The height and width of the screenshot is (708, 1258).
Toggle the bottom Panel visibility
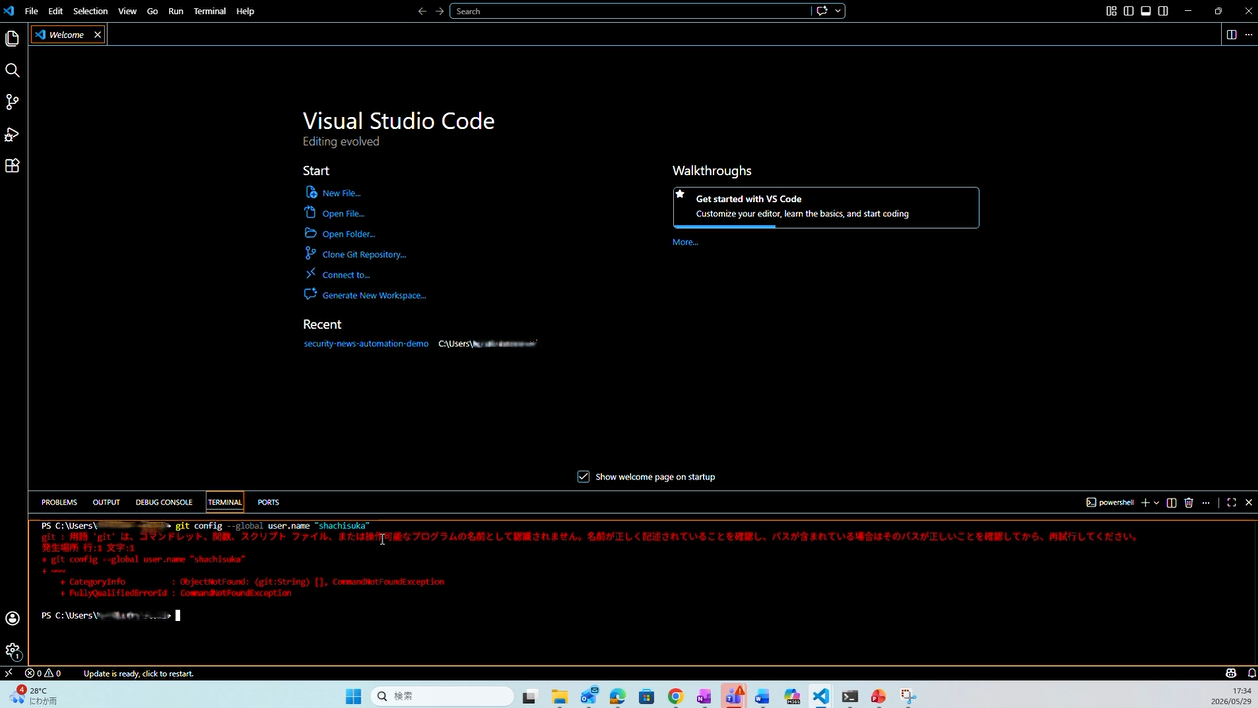click(1145, 11)
